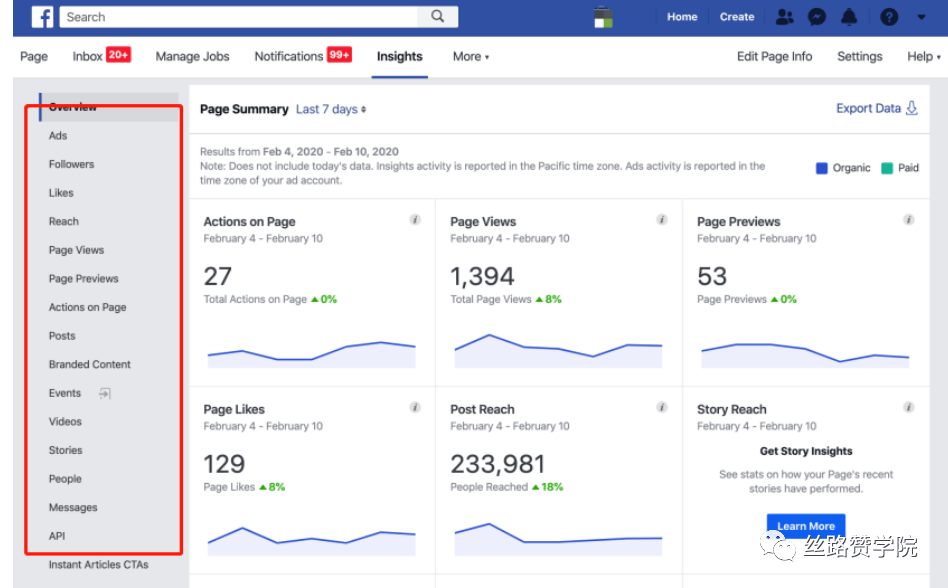948x588 pixels.
Task: Open the Last 7 days date range dropdown
Action: (331, 109)
